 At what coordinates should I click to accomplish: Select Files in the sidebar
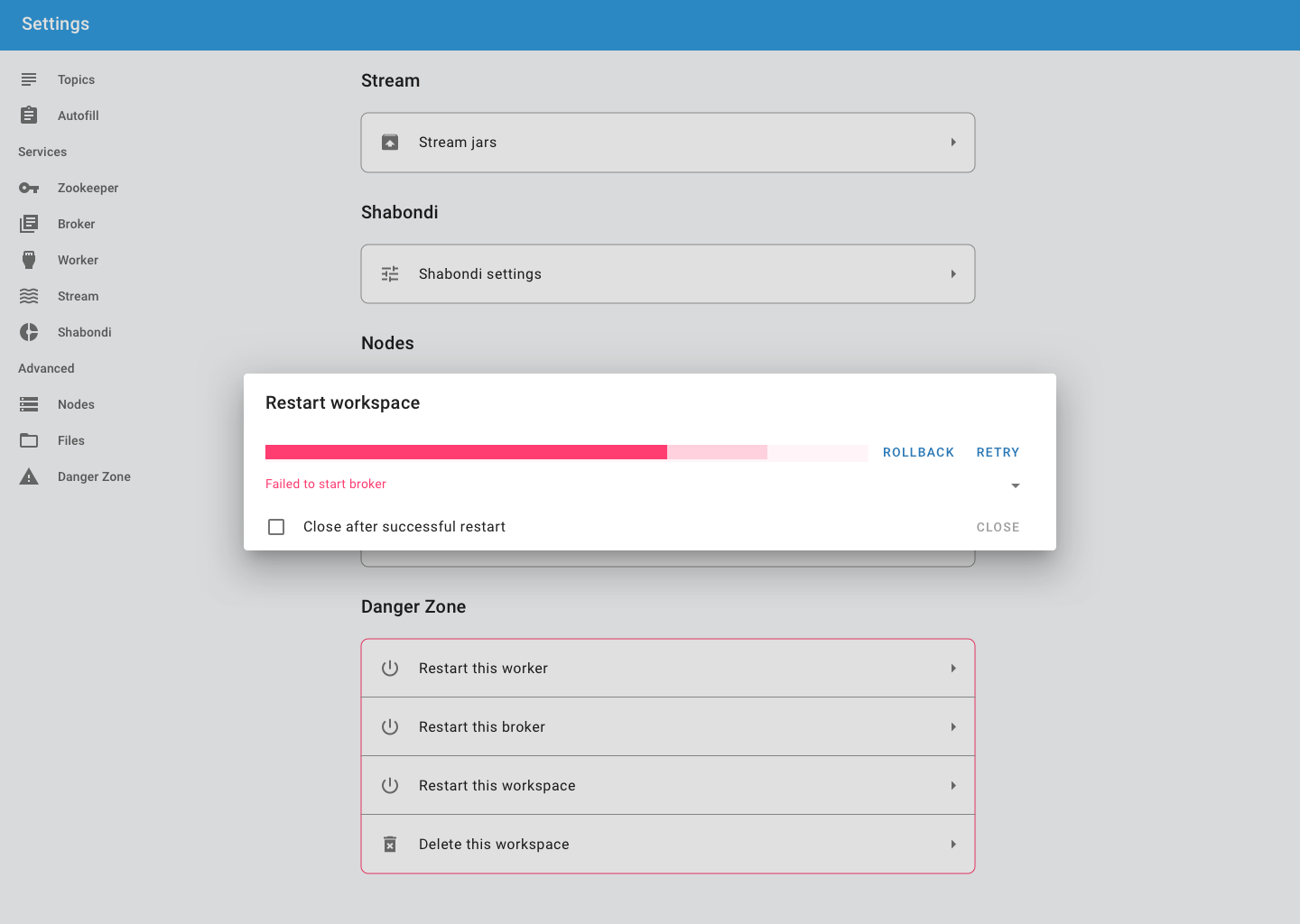coord(71,440)
